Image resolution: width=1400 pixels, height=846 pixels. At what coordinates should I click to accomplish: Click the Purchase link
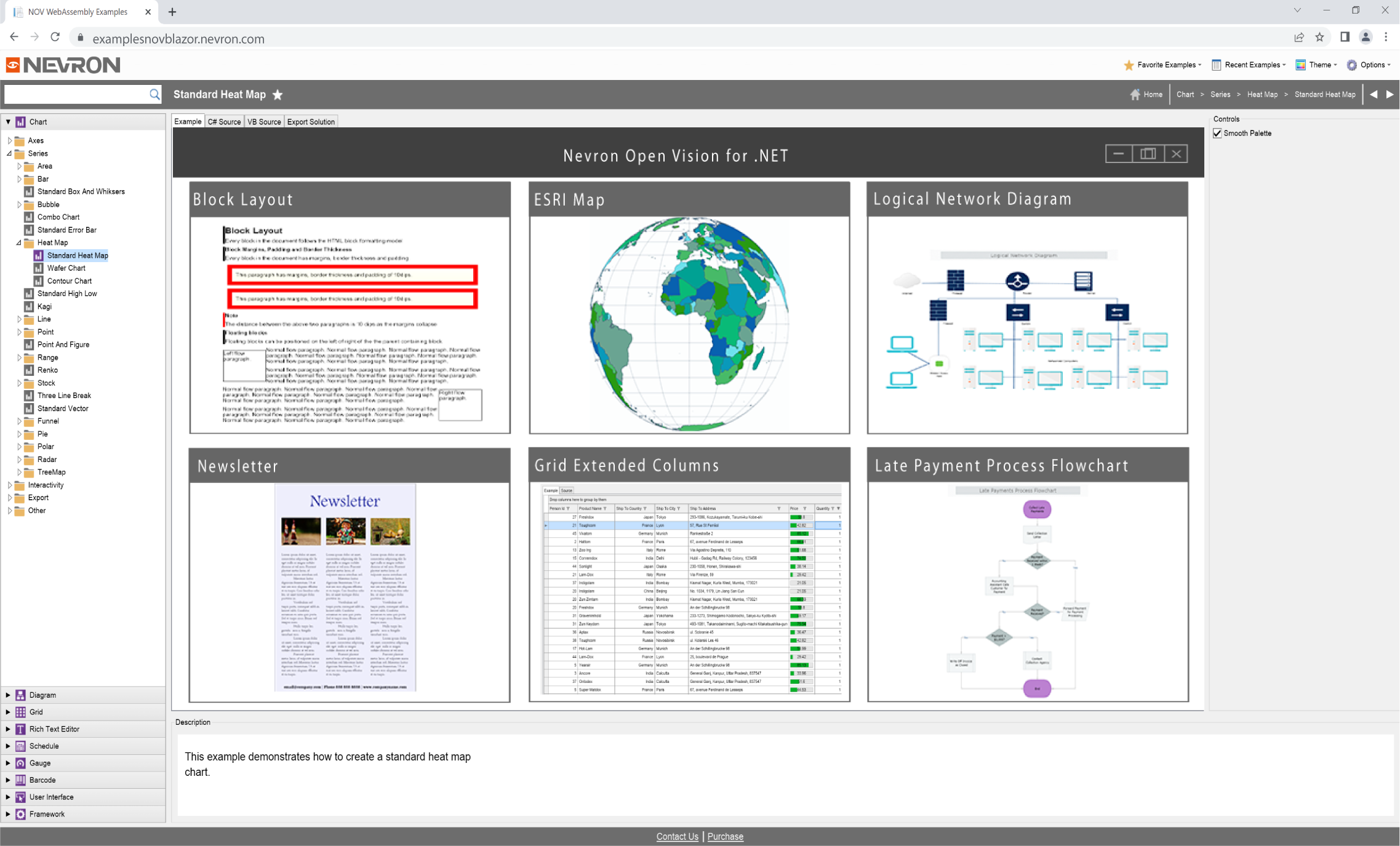(725, 836)
